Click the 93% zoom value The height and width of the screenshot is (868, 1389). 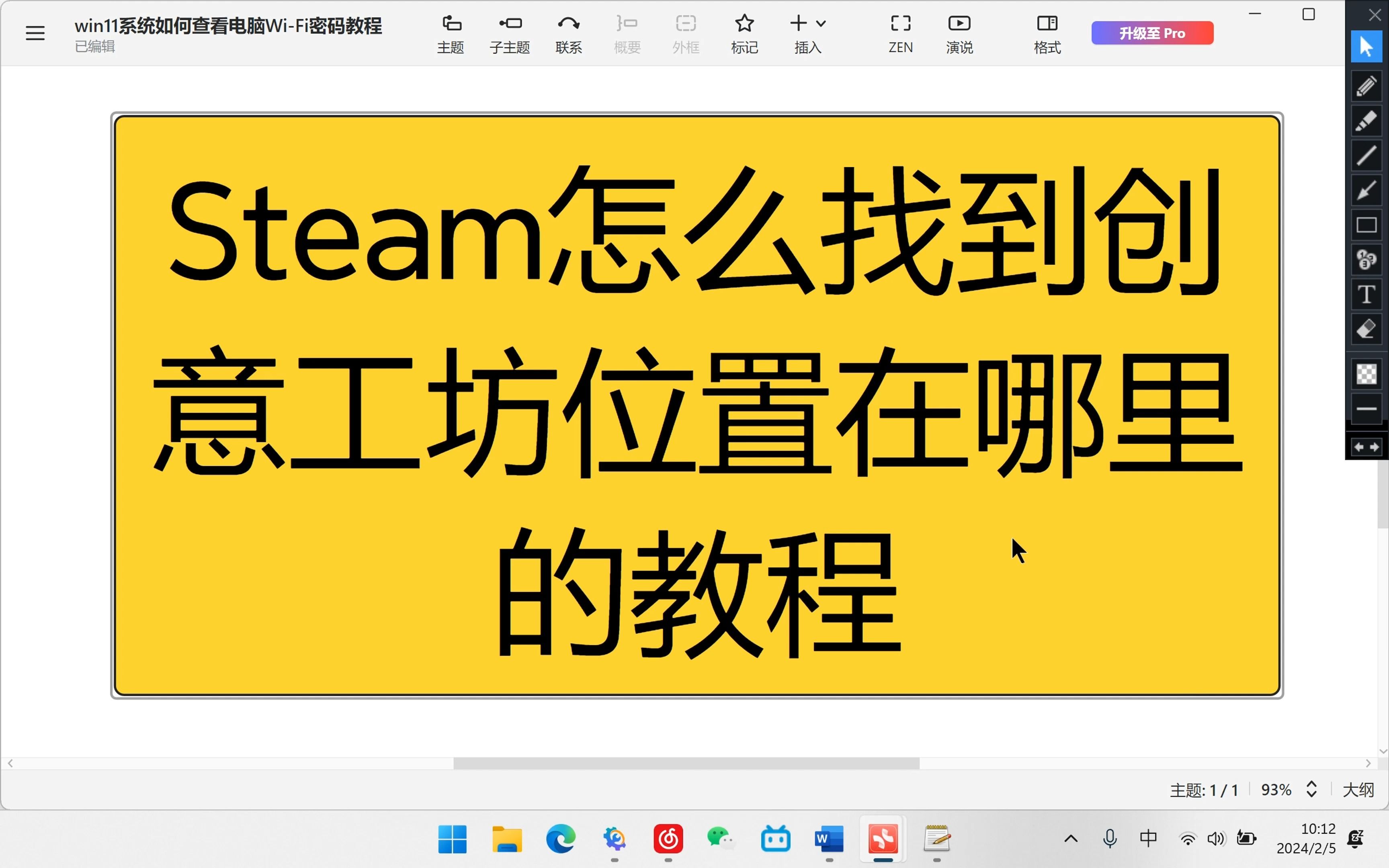[x=1276, y=790]
